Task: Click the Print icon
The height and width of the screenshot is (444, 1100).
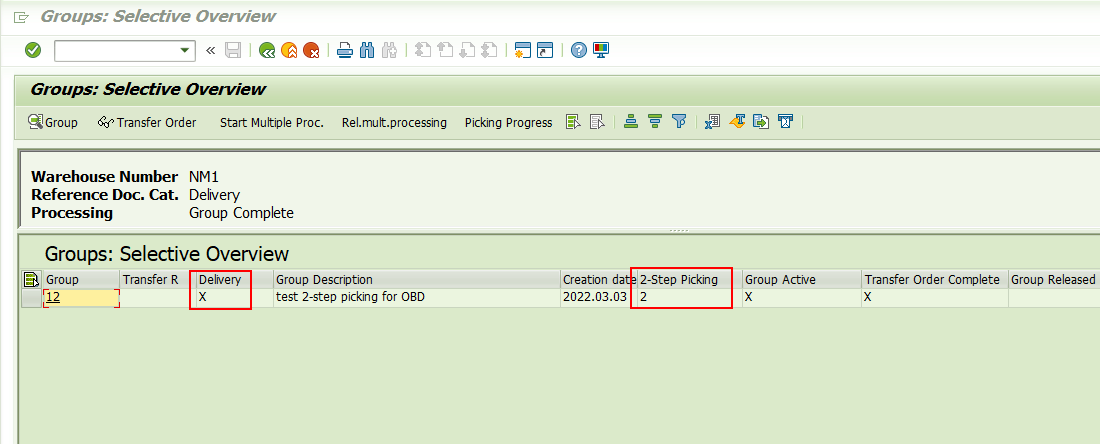Action: coord(344,51)
